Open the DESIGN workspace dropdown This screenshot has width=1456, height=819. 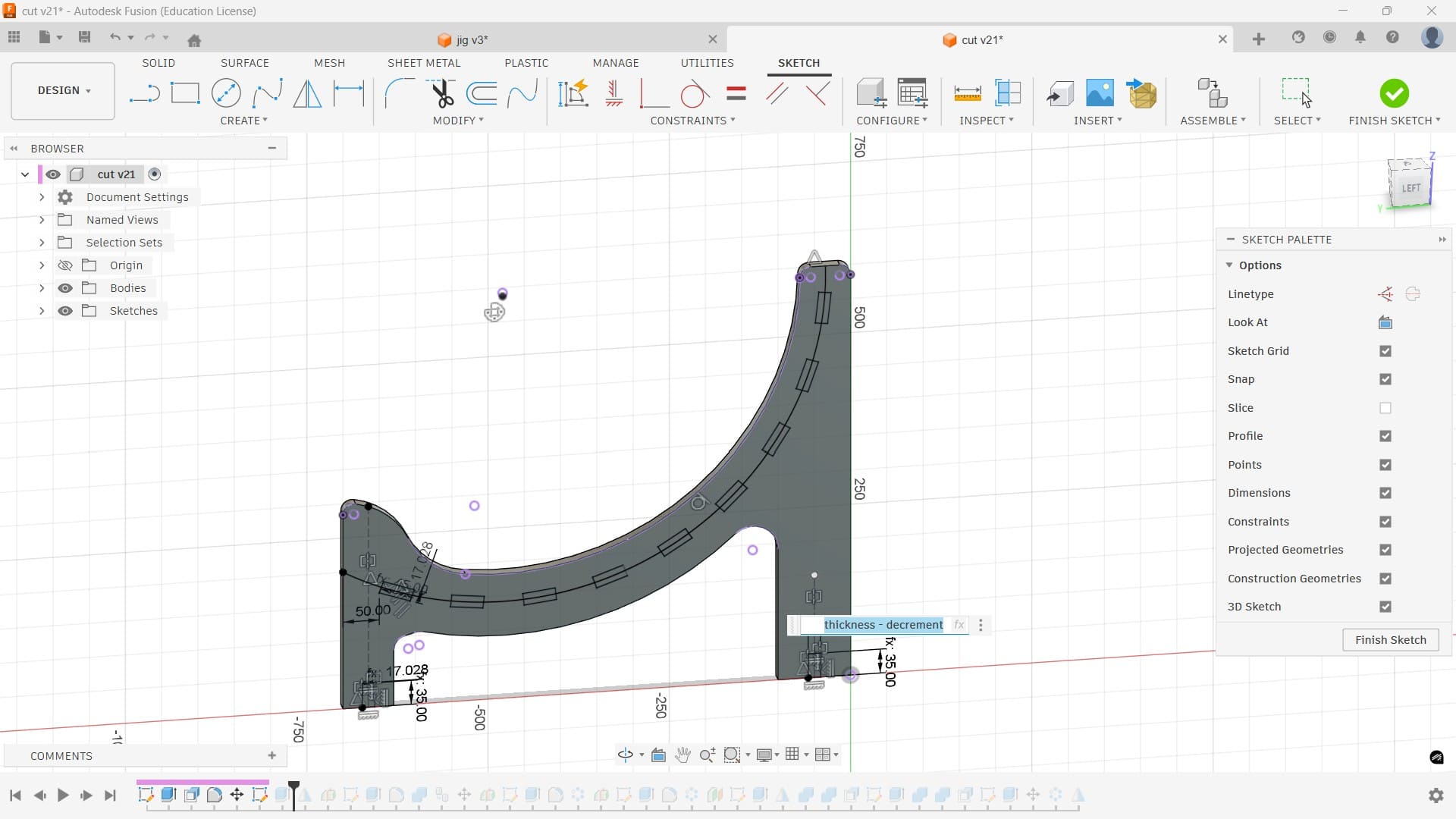pos(64,90)
